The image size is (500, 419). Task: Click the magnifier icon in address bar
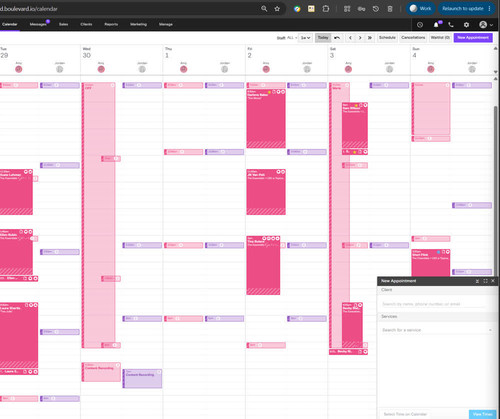(264, 9)
